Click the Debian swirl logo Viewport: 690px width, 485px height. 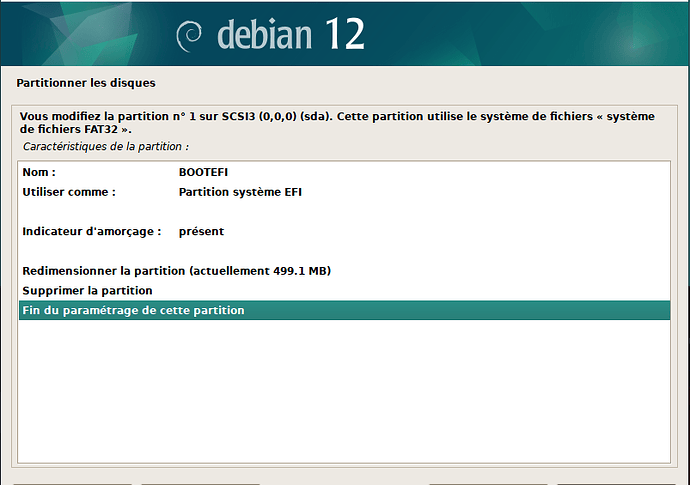(189, 37)
